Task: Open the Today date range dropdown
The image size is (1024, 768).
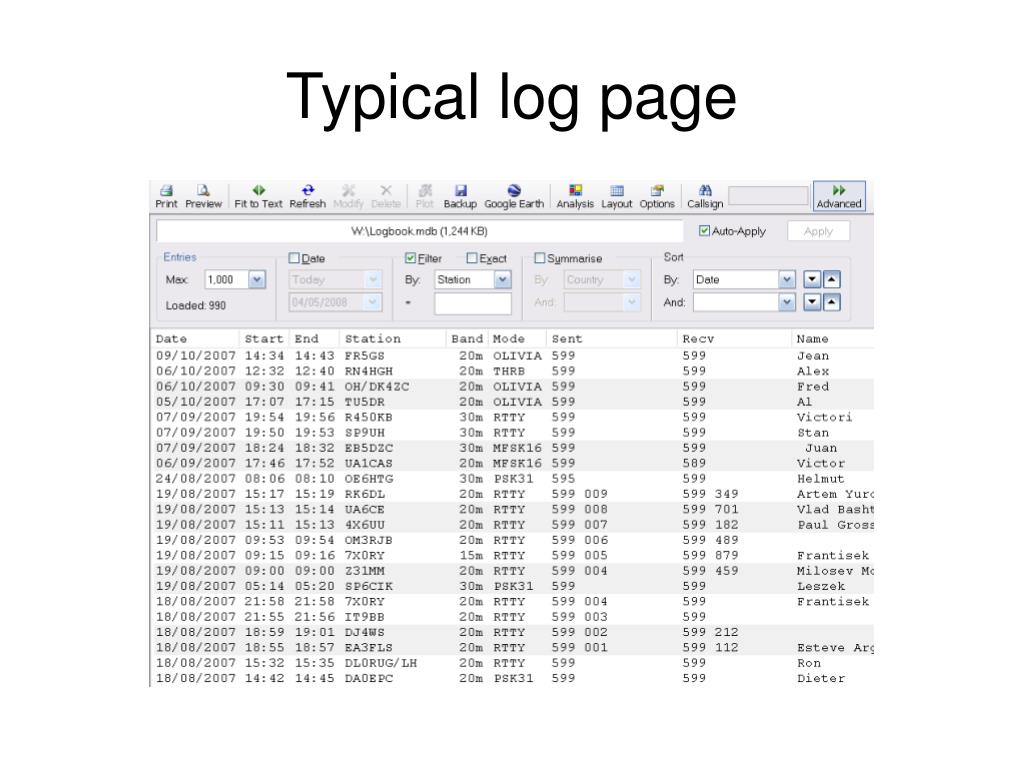Action: (x=372, y=280)
